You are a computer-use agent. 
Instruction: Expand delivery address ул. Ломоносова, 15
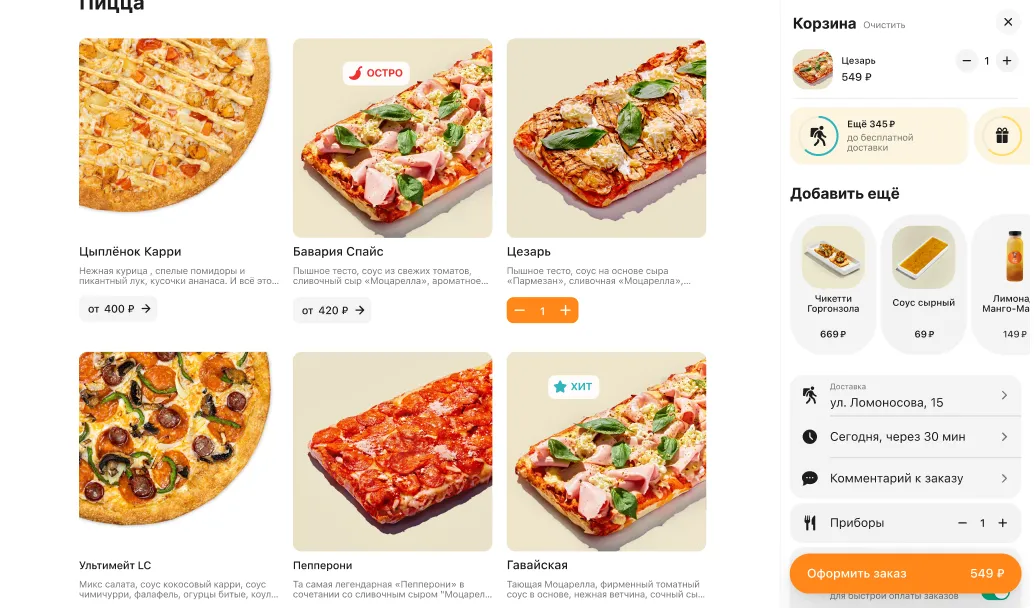click(x=905, y=396)
